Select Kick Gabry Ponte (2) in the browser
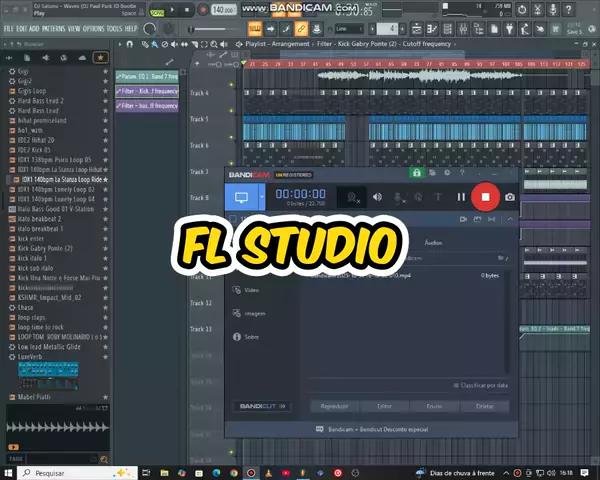 [x=45, y=248]
